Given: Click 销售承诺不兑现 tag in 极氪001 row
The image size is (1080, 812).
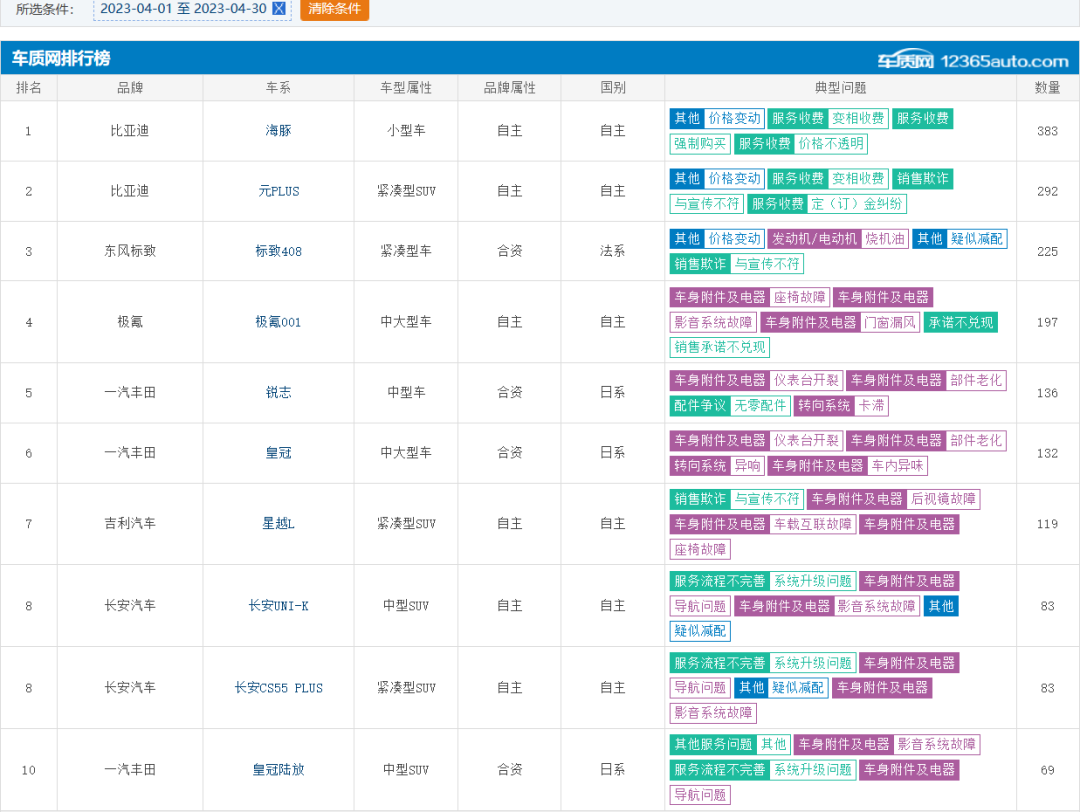Looking at the screenshot, I should tap(719, 346).
